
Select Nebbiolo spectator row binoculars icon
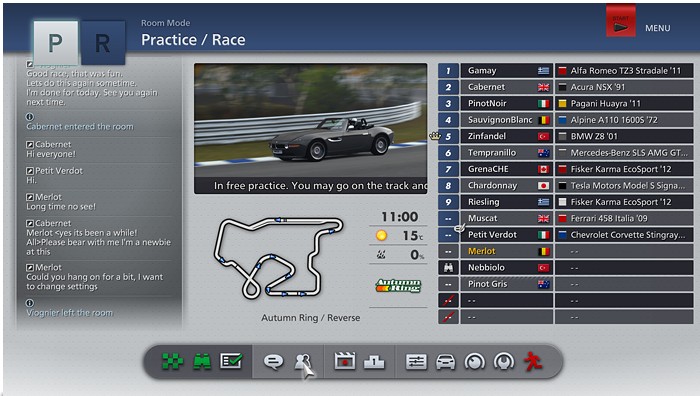point(448,267)
